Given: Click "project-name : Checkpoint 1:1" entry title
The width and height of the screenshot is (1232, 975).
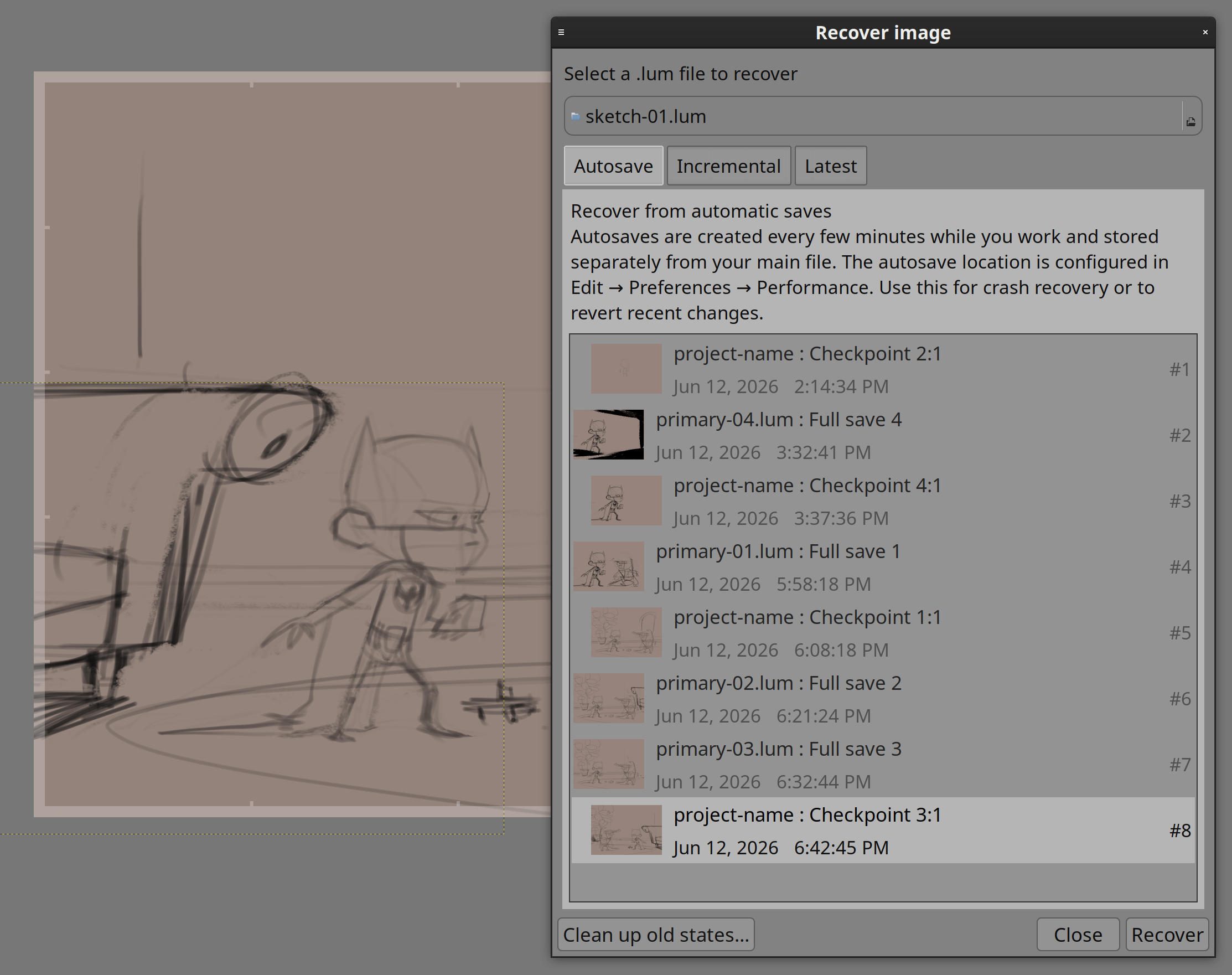Looking at the screenshot, I should (807, 618).
